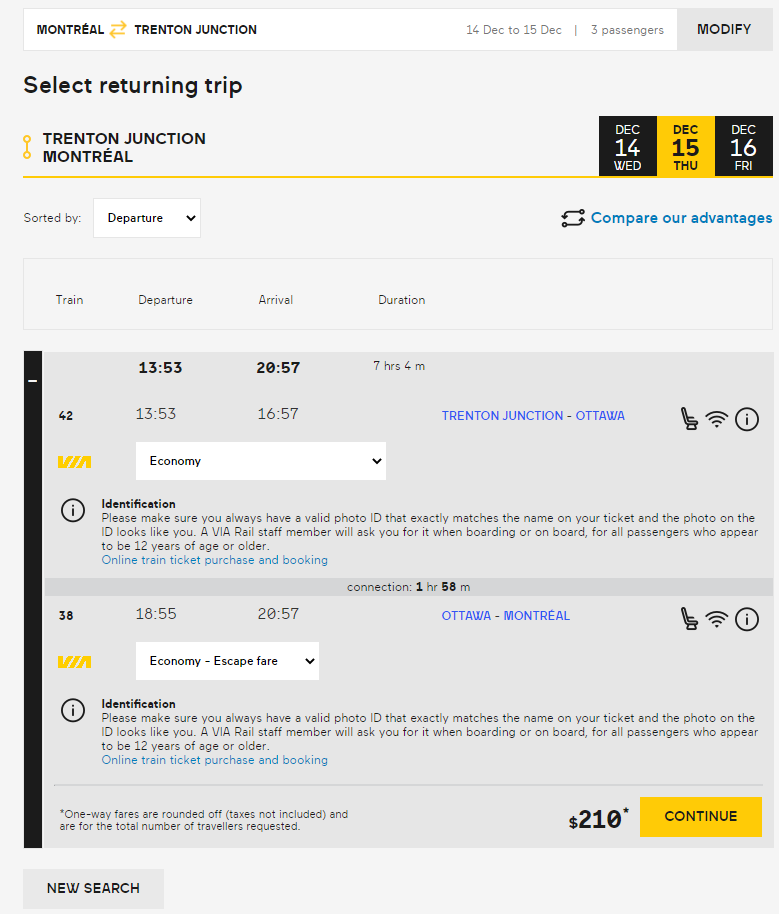Viewport: 779px width, 914px height.
Task: Click the Wi-Fi icon for train 42
Action: point(716,420)
